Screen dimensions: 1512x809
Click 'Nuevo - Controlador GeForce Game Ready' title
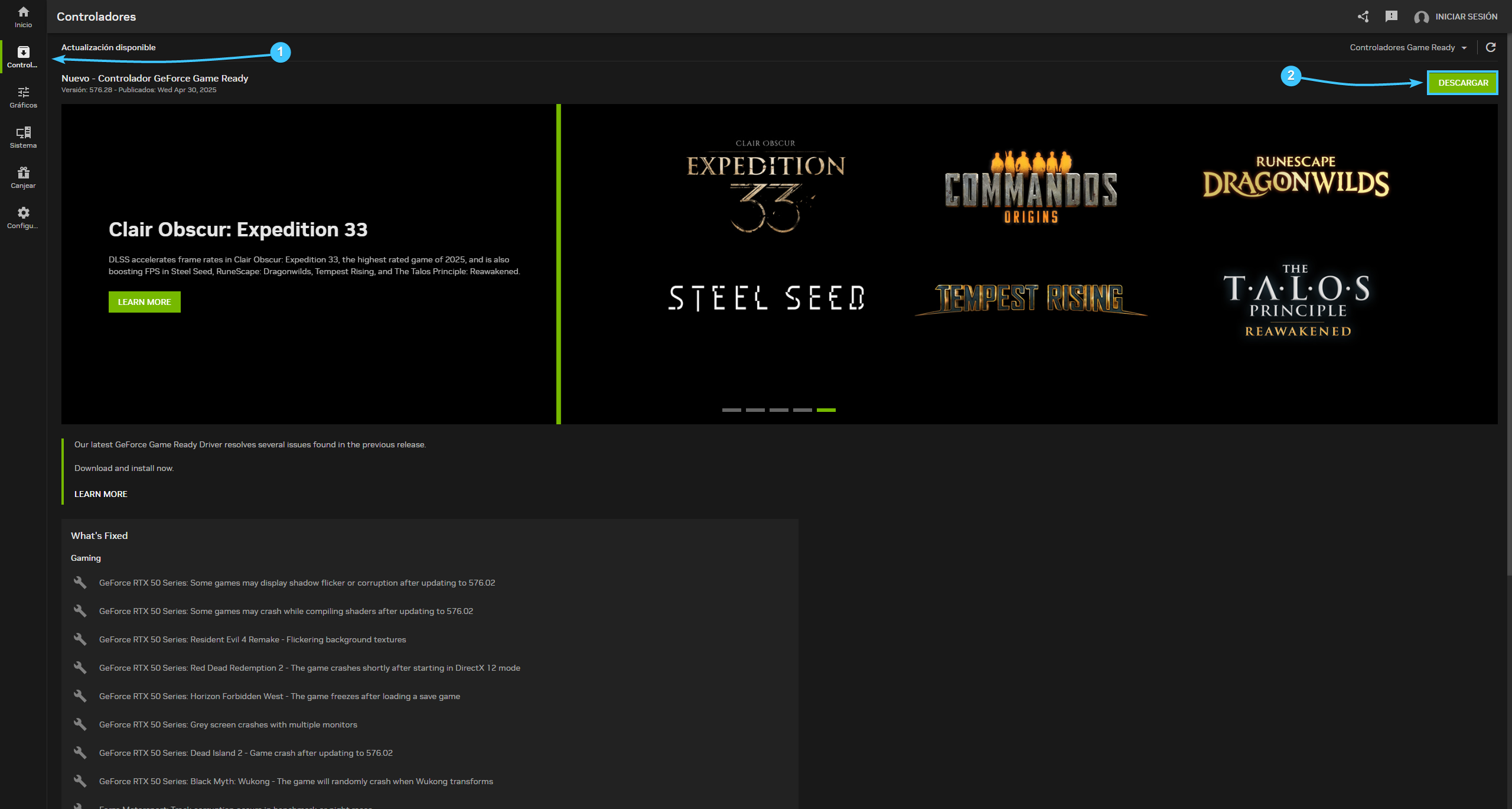(155, 78)
